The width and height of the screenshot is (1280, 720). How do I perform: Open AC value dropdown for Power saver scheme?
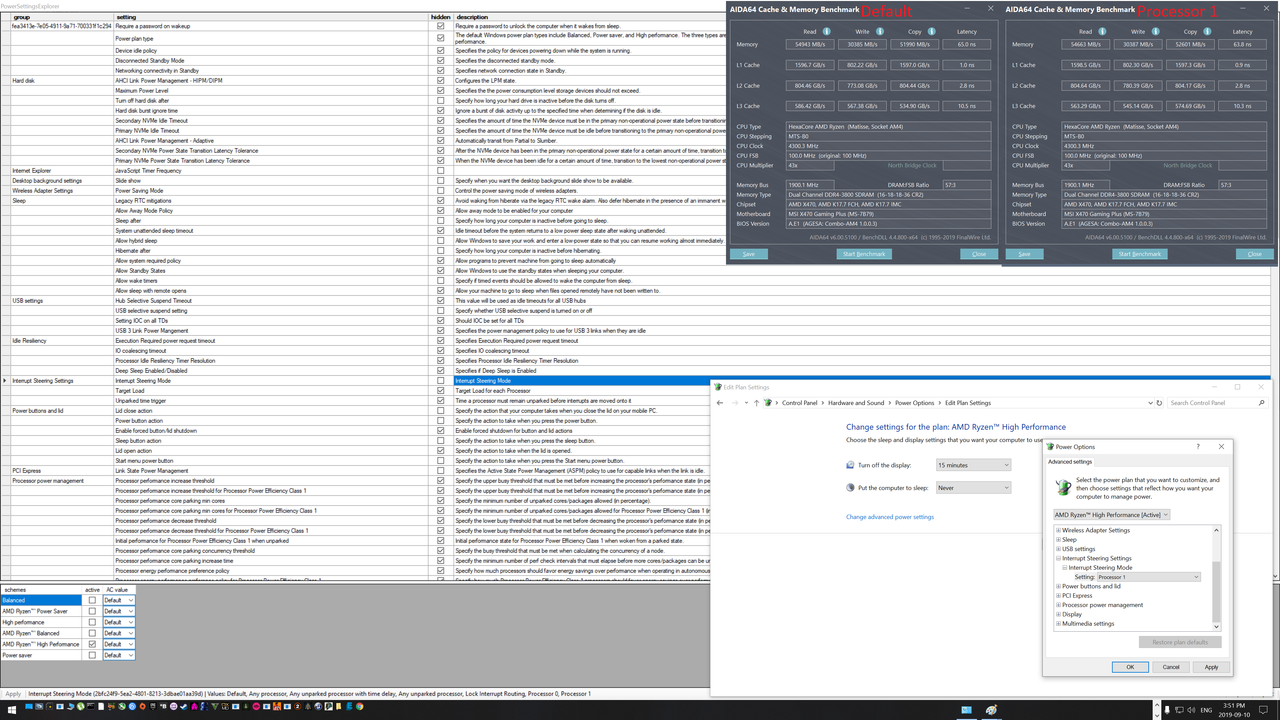pyautogui.click(x=118, y=655)
